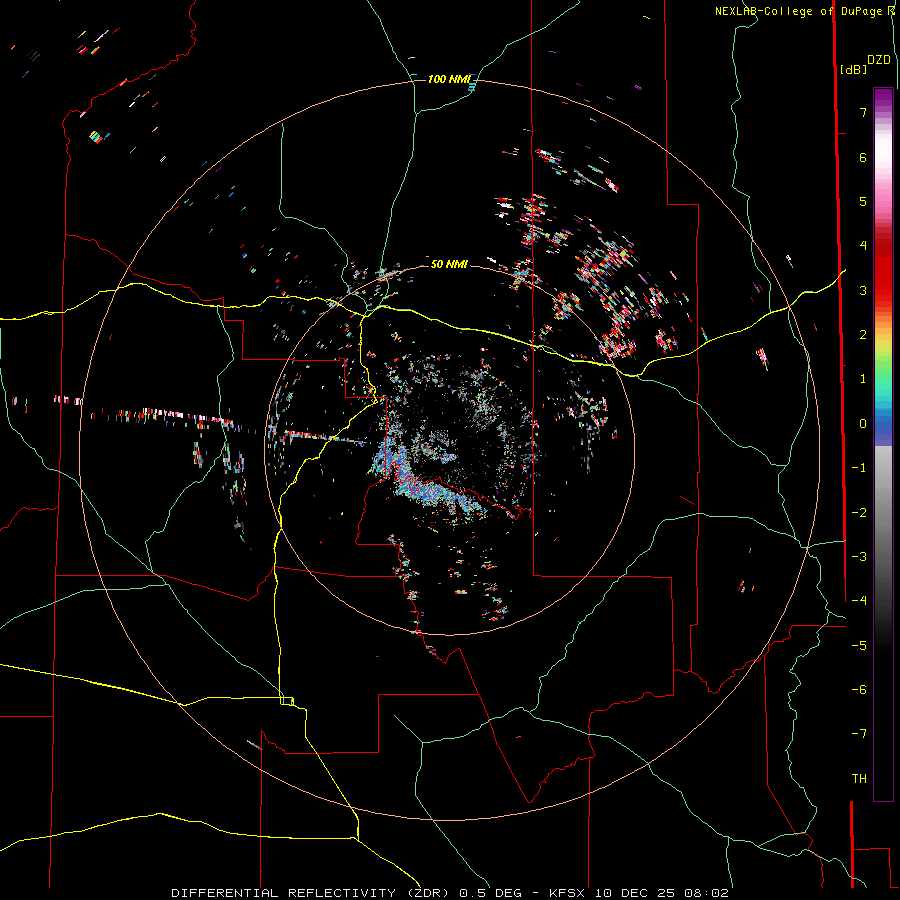Select the 5 dB tick label

(863, 201)
